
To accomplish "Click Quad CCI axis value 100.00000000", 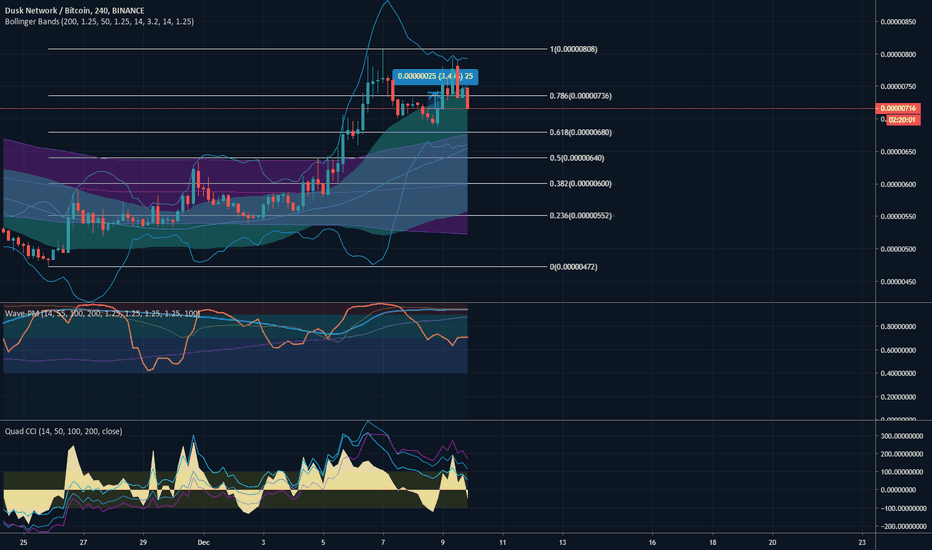I will pyautogui.click(x=902, y=472).
